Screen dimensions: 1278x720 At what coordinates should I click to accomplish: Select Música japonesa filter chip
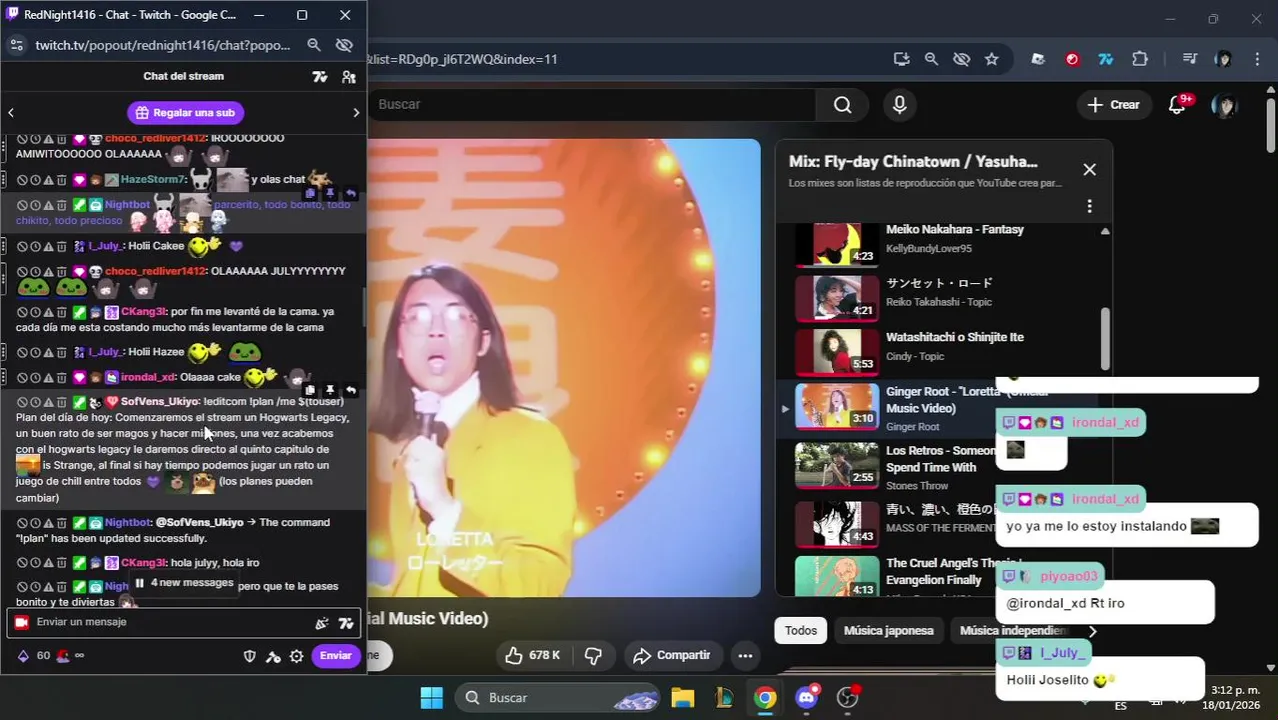pos(889,631)
